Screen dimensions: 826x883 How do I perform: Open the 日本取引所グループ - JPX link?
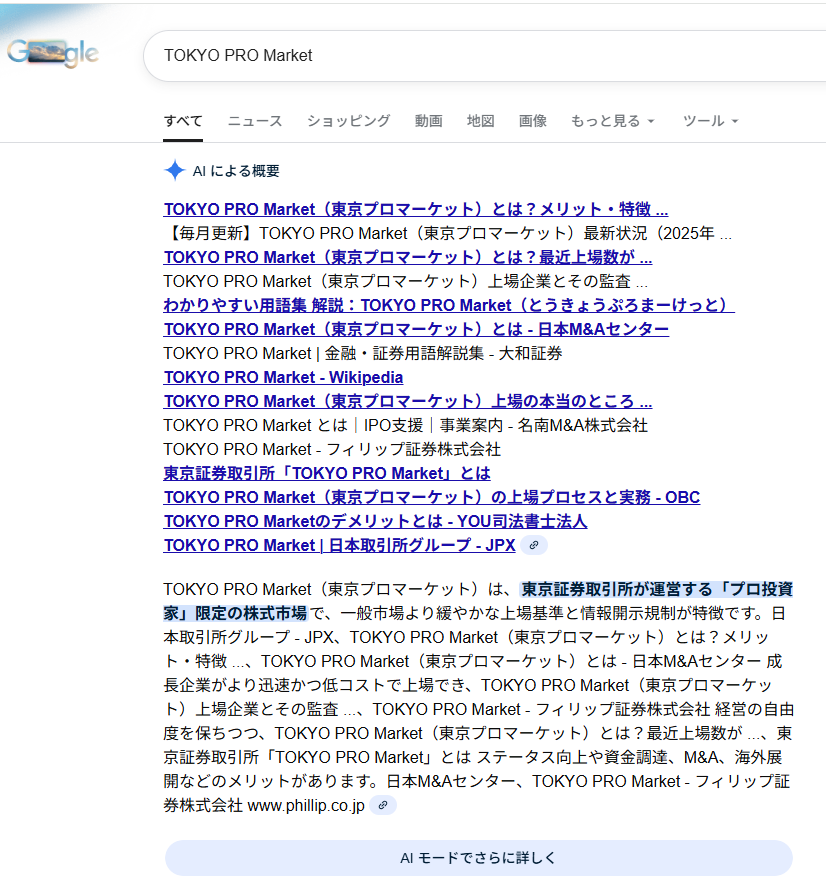point(339,545)
